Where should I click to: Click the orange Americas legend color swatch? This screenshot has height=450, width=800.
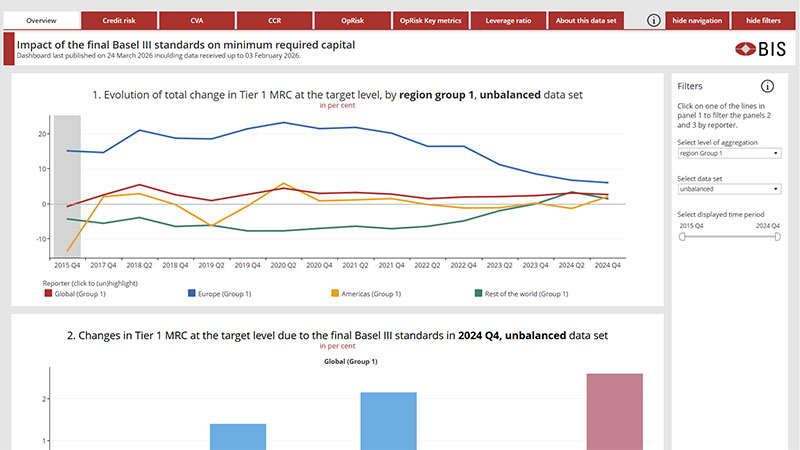point(335,293)
